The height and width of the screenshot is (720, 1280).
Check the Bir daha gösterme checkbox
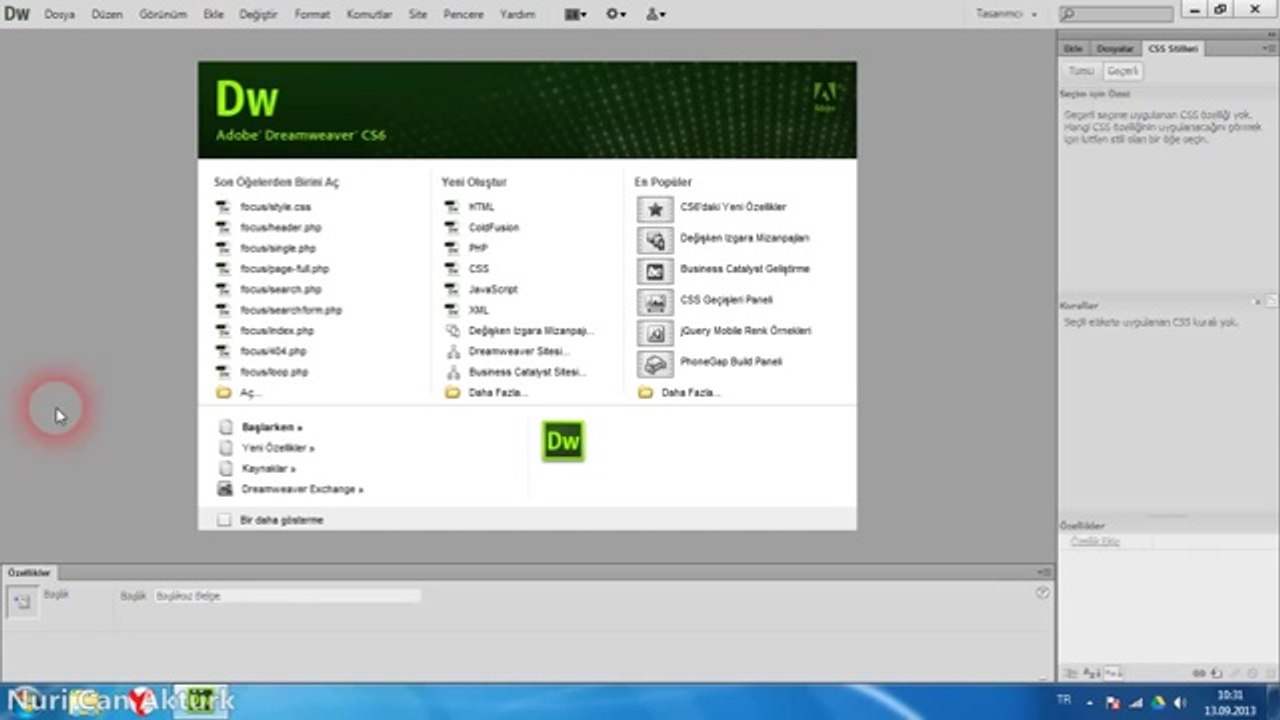(x=224, y=520)
